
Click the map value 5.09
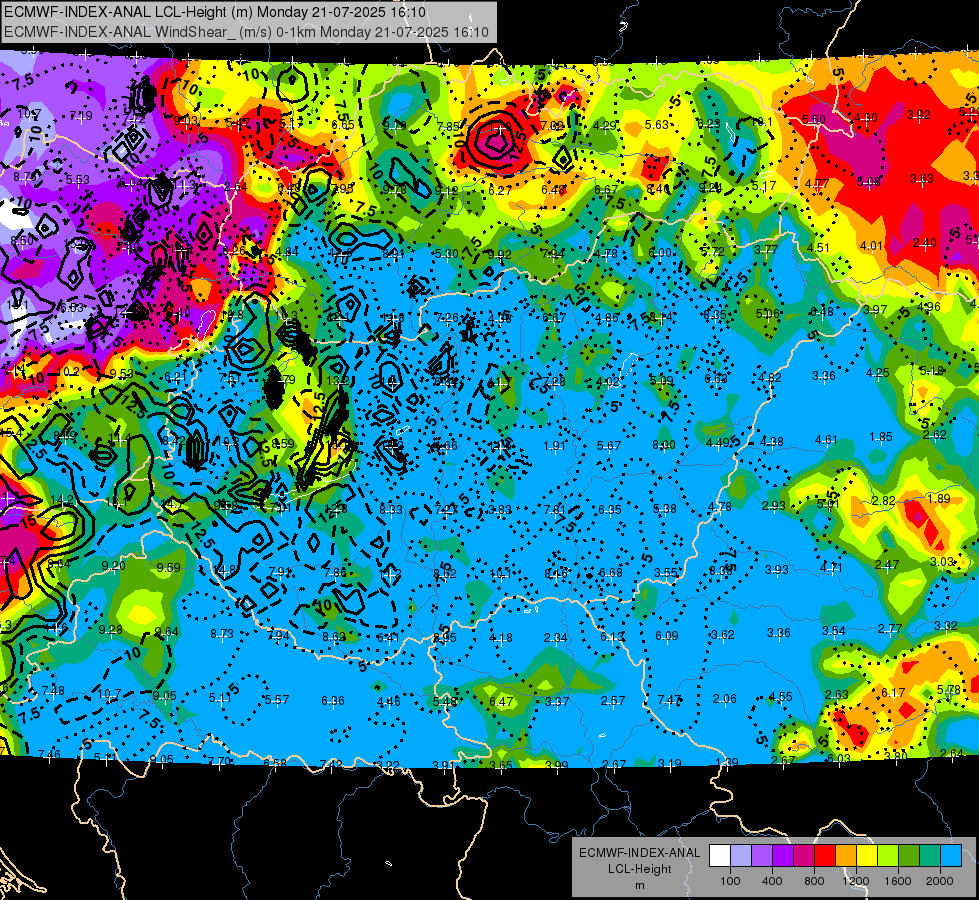pyautogui.click(x=662, y=380)
